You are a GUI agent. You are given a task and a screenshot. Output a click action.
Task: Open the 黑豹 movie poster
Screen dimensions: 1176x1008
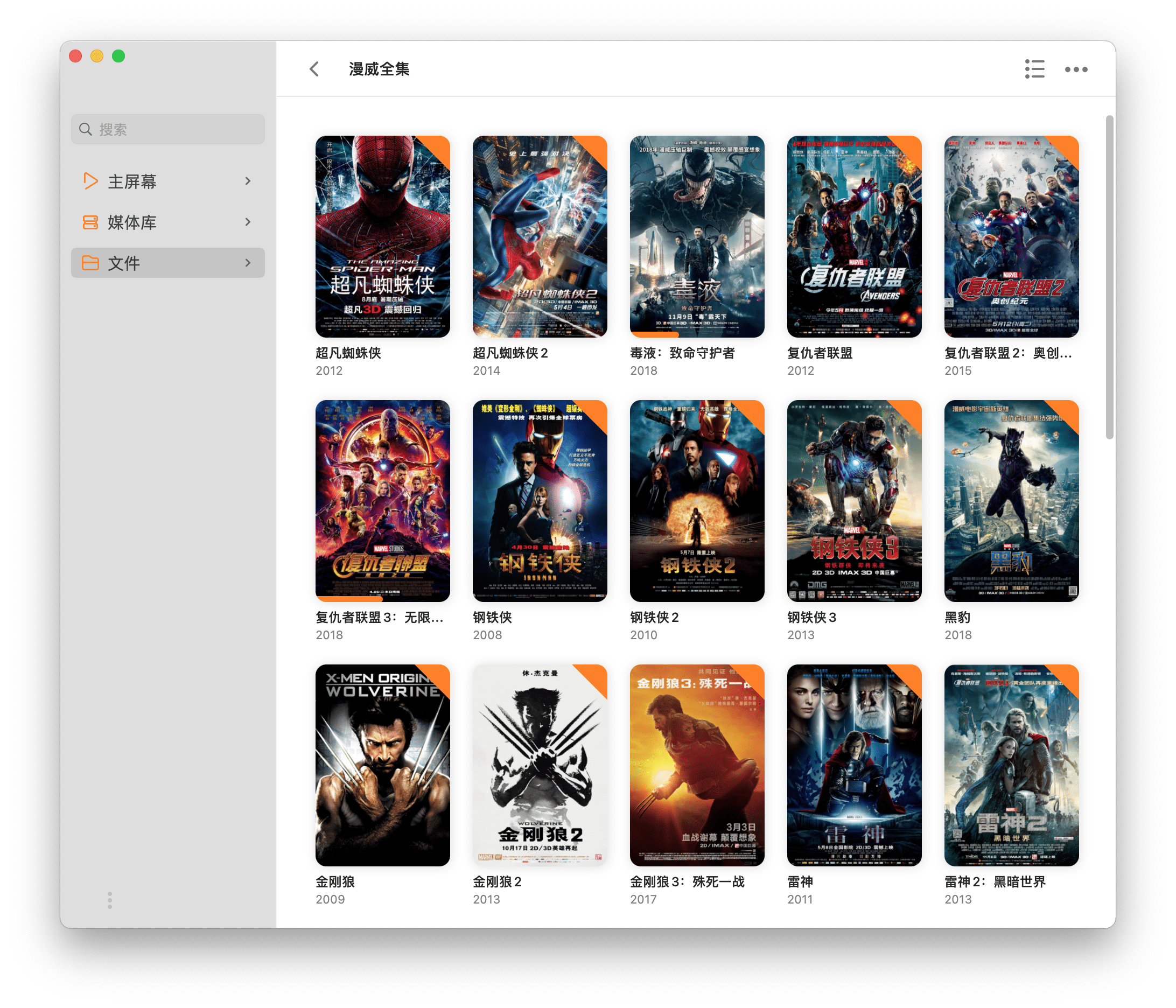[x=1011, y=501]
